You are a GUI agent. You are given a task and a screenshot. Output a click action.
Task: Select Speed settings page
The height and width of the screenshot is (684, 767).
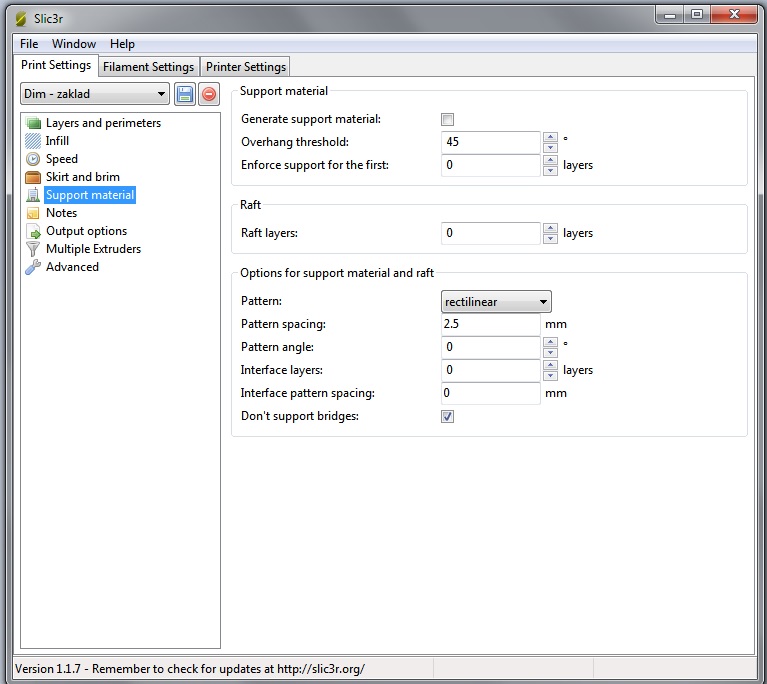62,159
